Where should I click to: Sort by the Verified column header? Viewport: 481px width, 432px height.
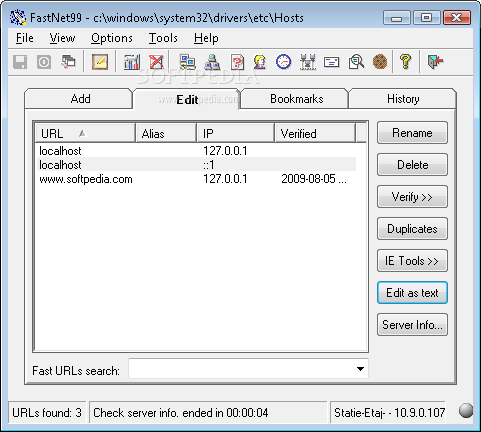[315, 133]
